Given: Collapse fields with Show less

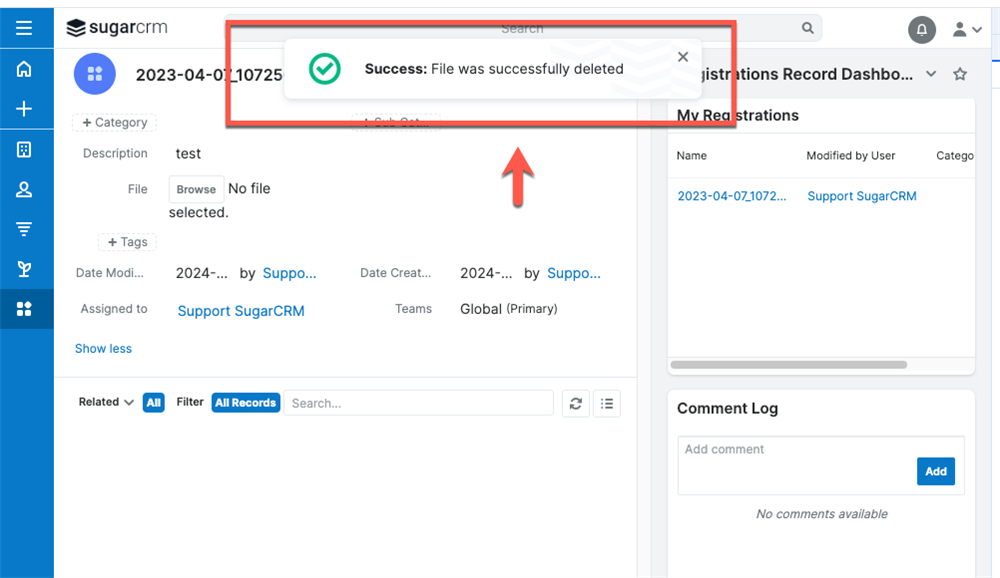Looking at the screenshot, I should [x=103, y=348].
